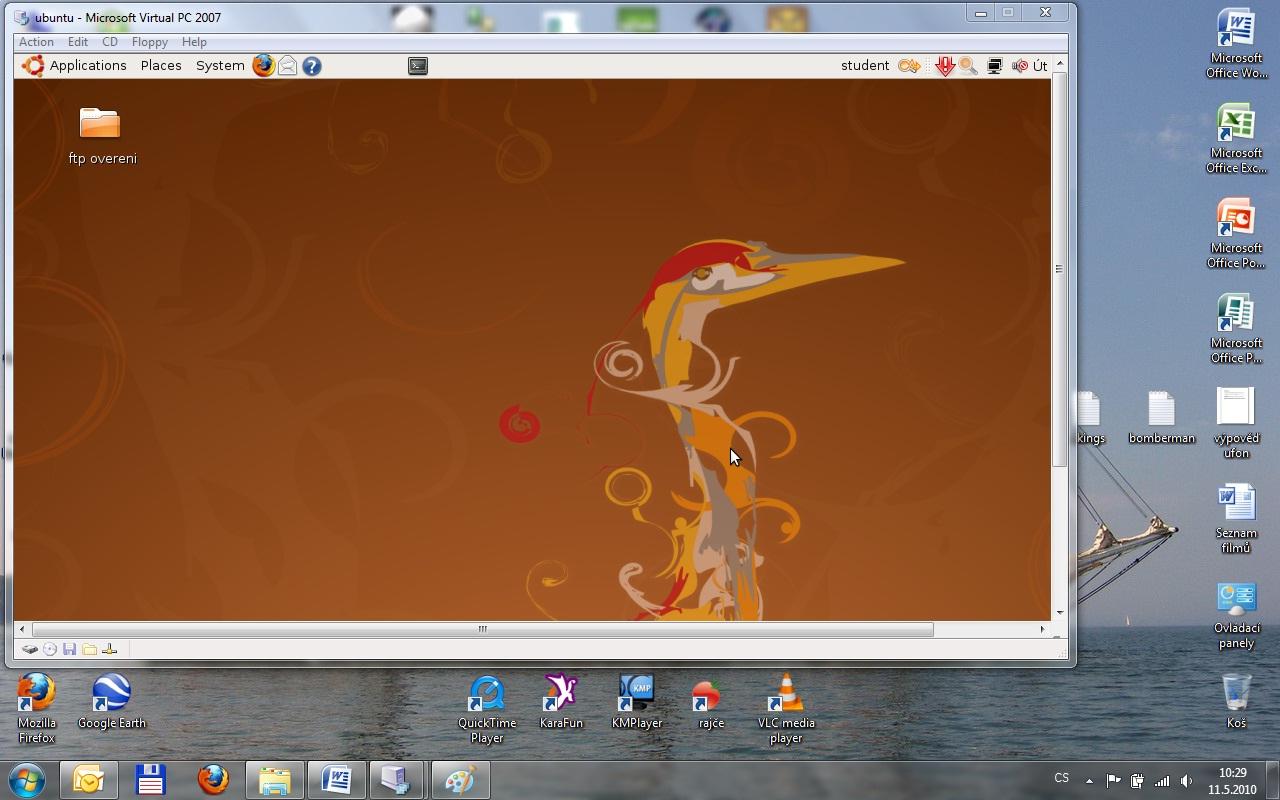This screenshot has height=800, width=1280.
Task: Select QuickTime Player desktop shortcut
Action: (487, 708)
